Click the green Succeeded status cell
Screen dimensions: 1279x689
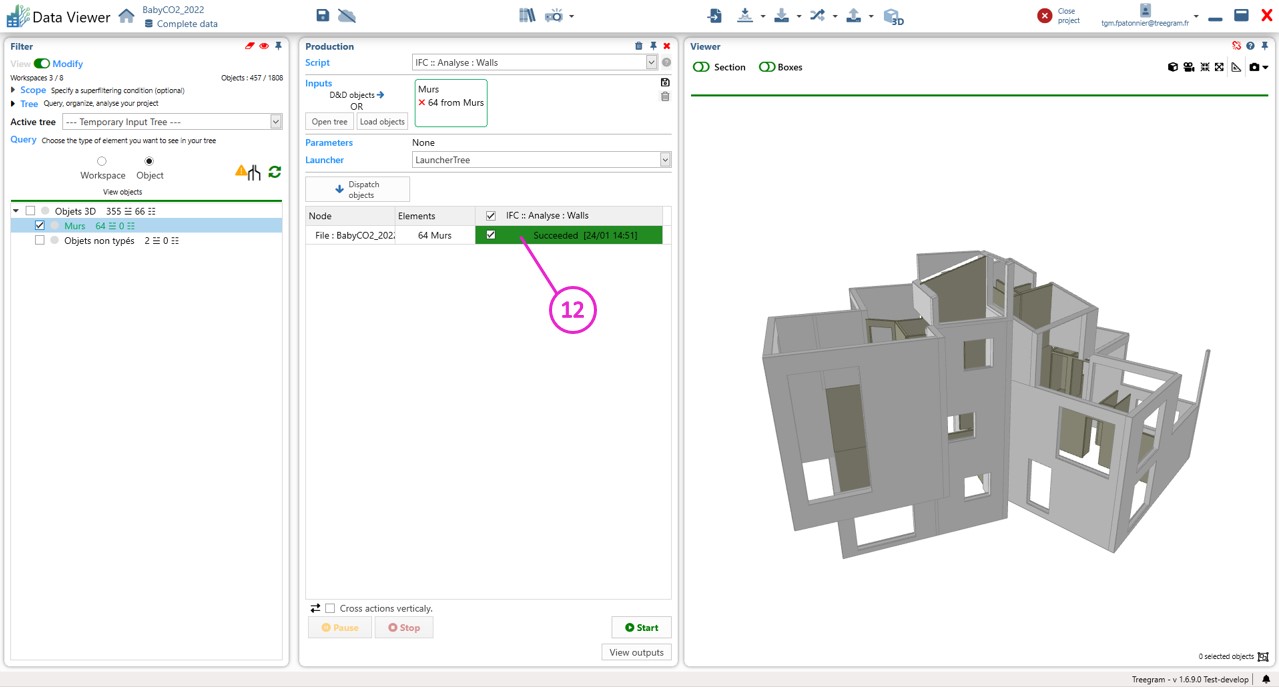(584, 235)
